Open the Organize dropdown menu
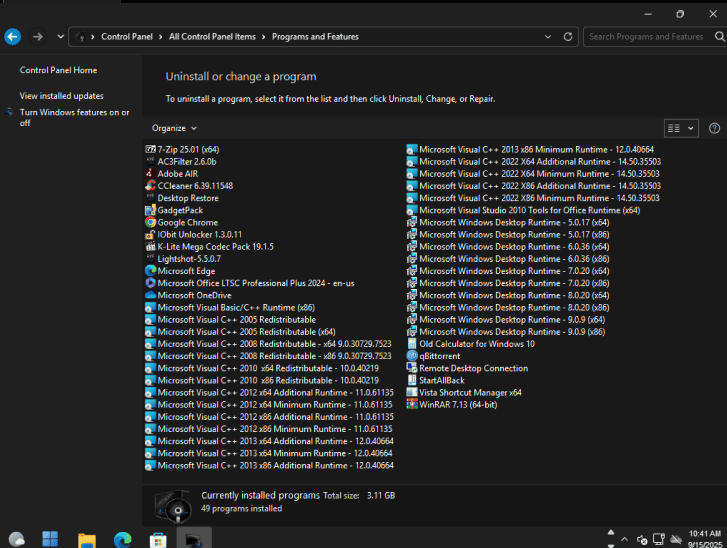727x548 pixels. tap(174, 128)
